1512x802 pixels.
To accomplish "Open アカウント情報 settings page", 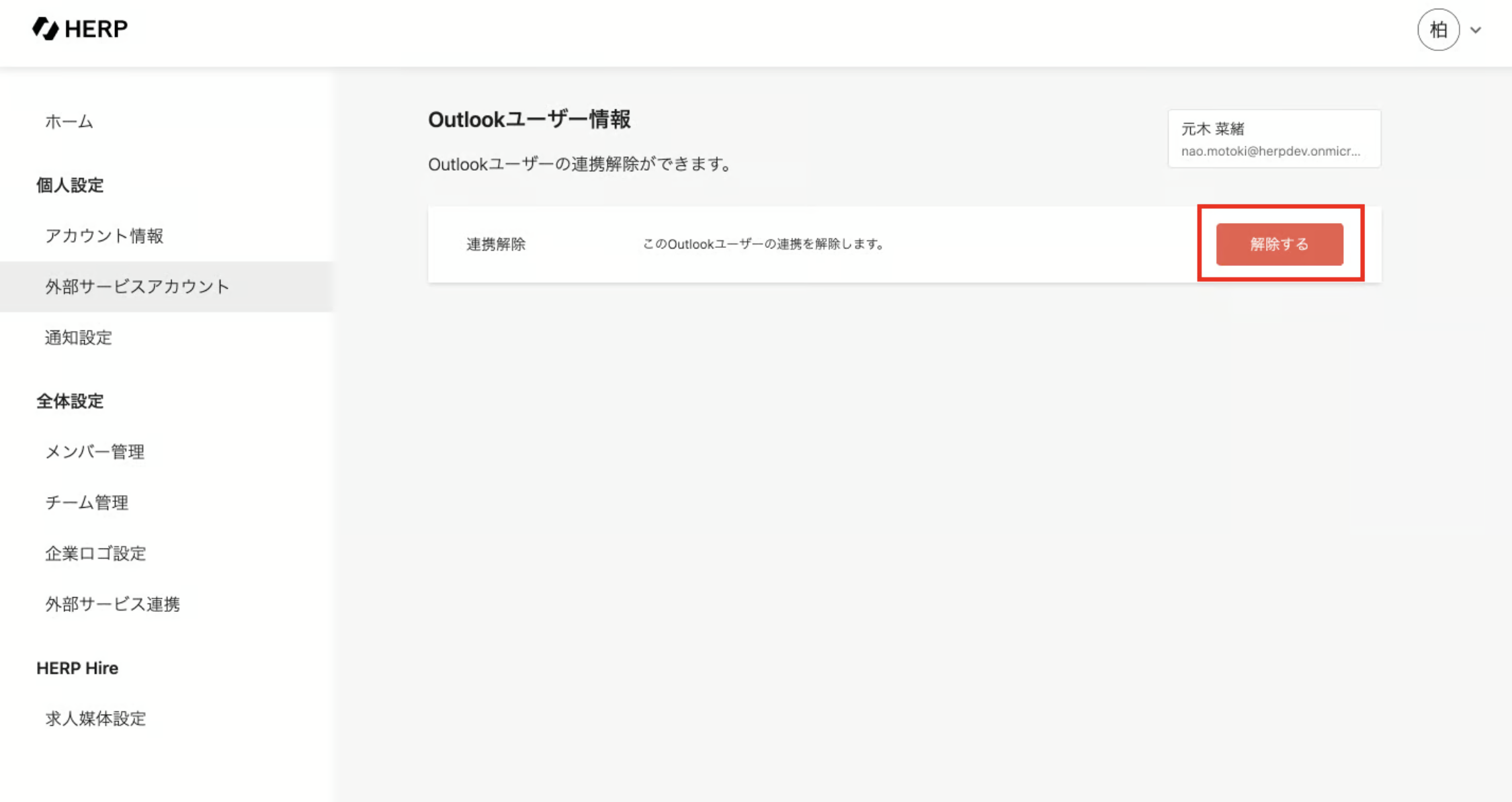I will point(104,236).
